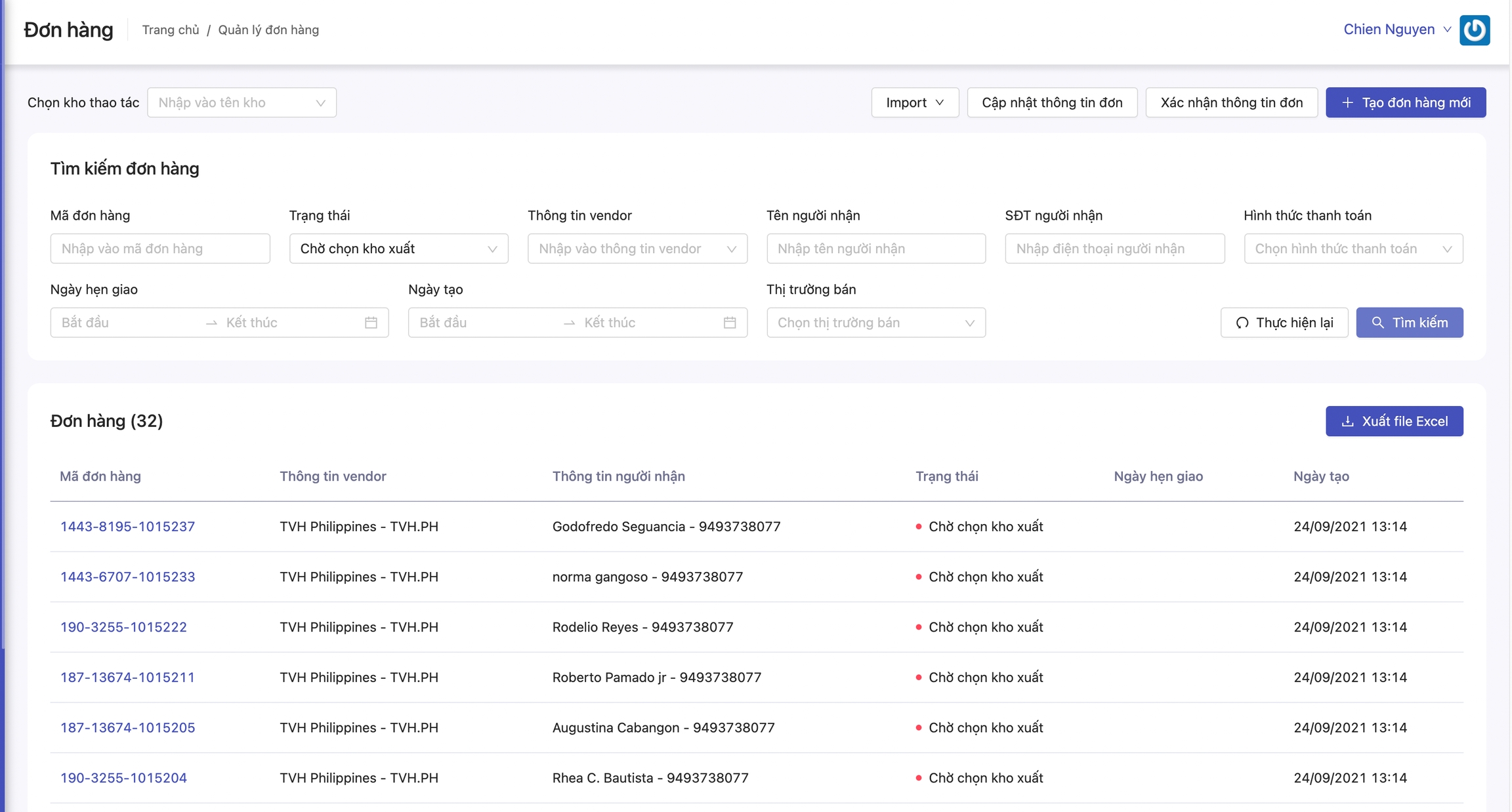Click calendar icon in Ngày hẹn giao field
Image resolution: width=1512 pixels, height=812 pixels.
(371, 323)
